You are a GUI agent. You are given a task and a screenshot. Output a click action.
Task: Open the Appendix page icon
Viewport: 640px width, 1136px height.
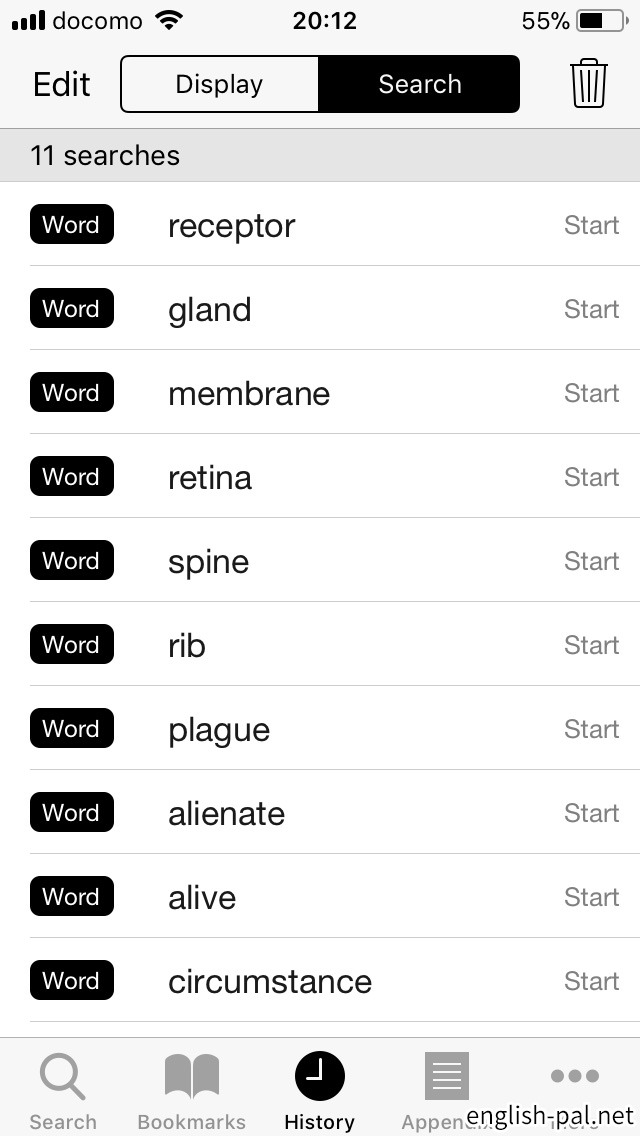446,1077
